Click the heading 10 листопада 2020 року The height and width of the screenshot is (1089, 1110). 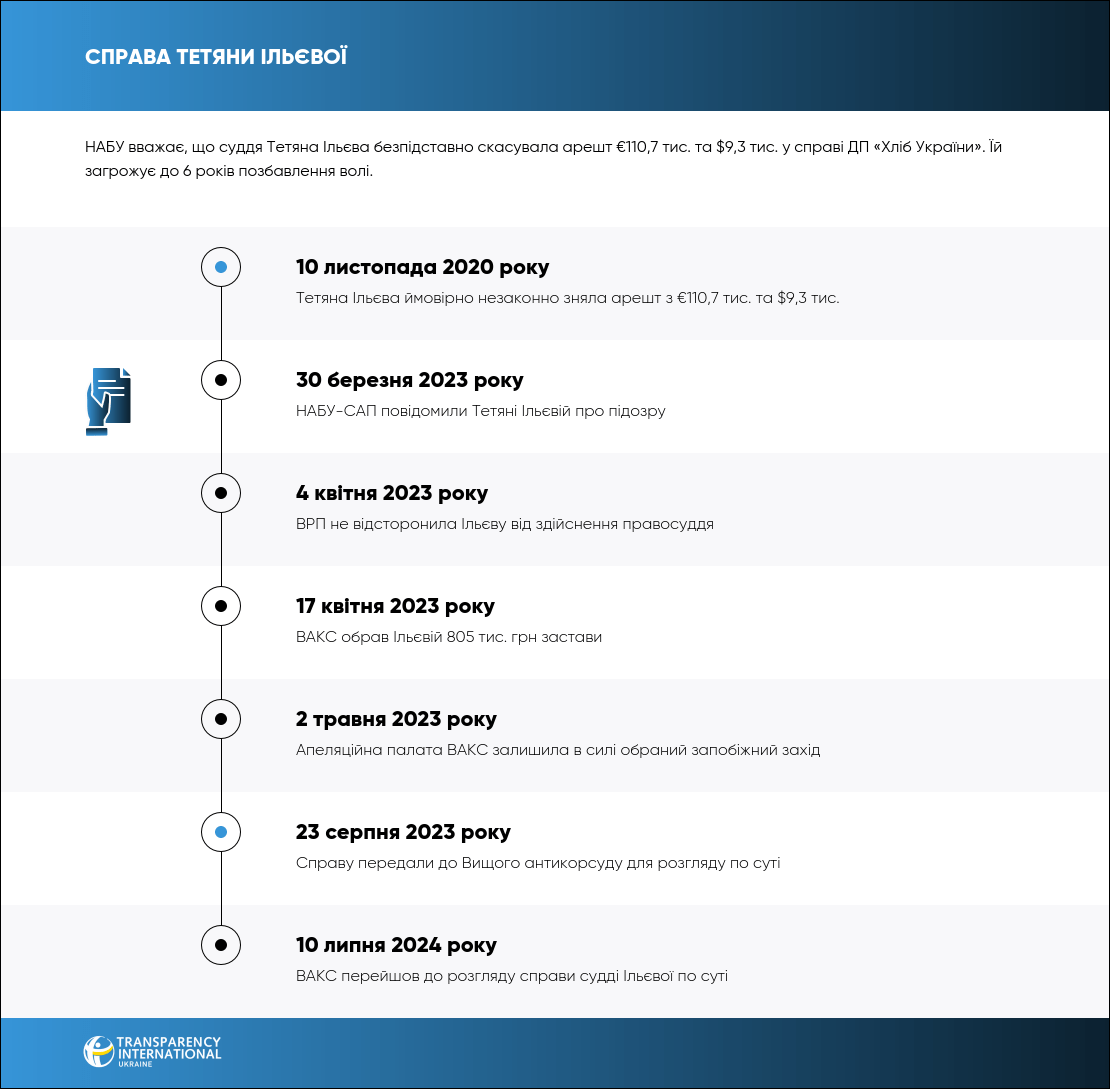point(422,267)
